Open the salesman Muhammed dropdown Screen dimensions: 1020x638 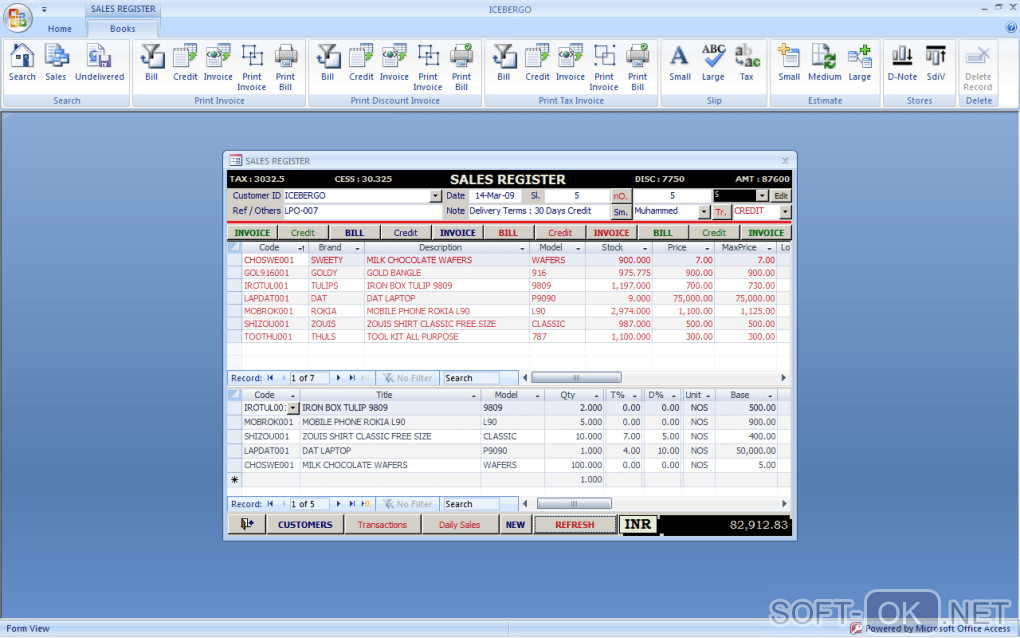tap(704, 212)
